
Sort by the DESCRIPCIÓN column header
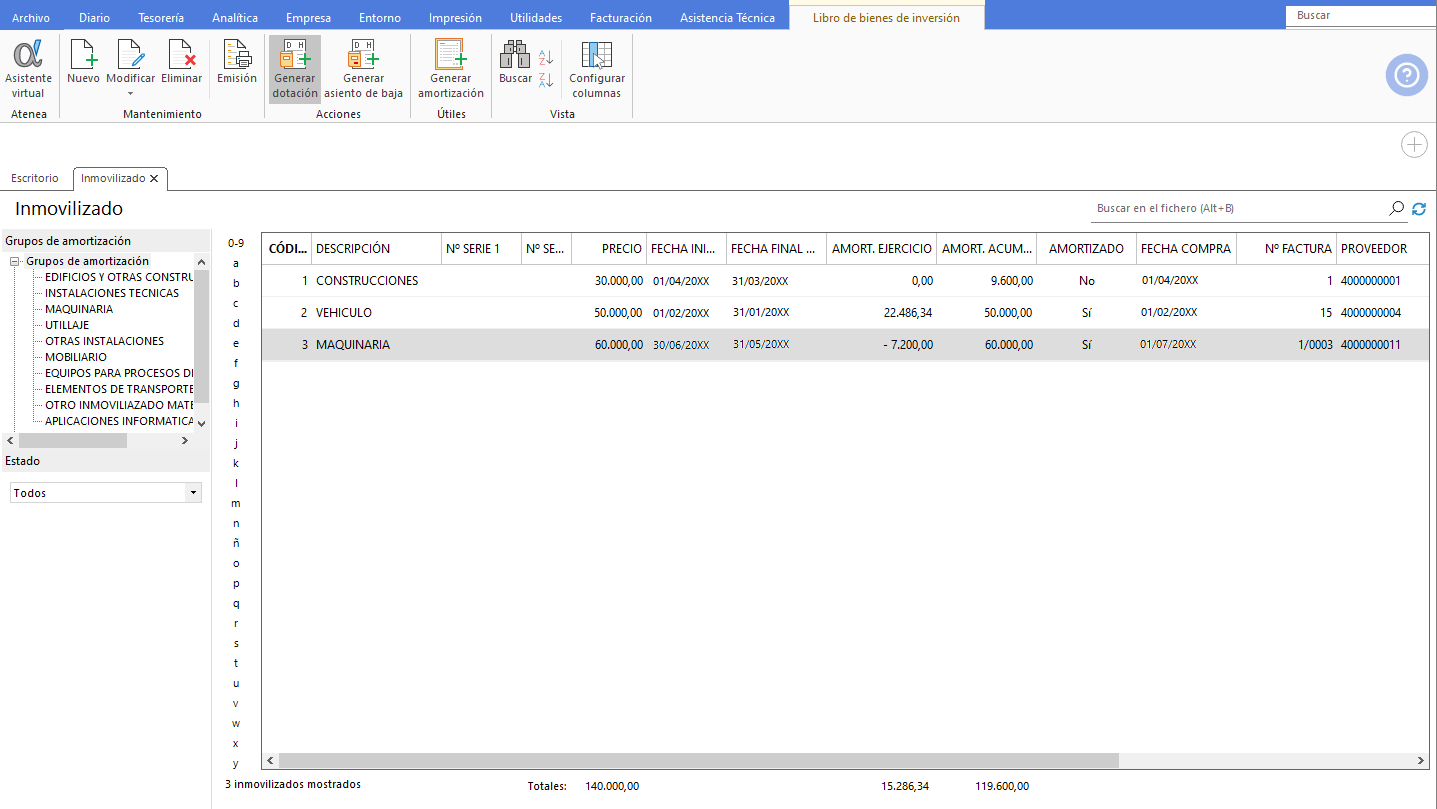click(377, 249)
